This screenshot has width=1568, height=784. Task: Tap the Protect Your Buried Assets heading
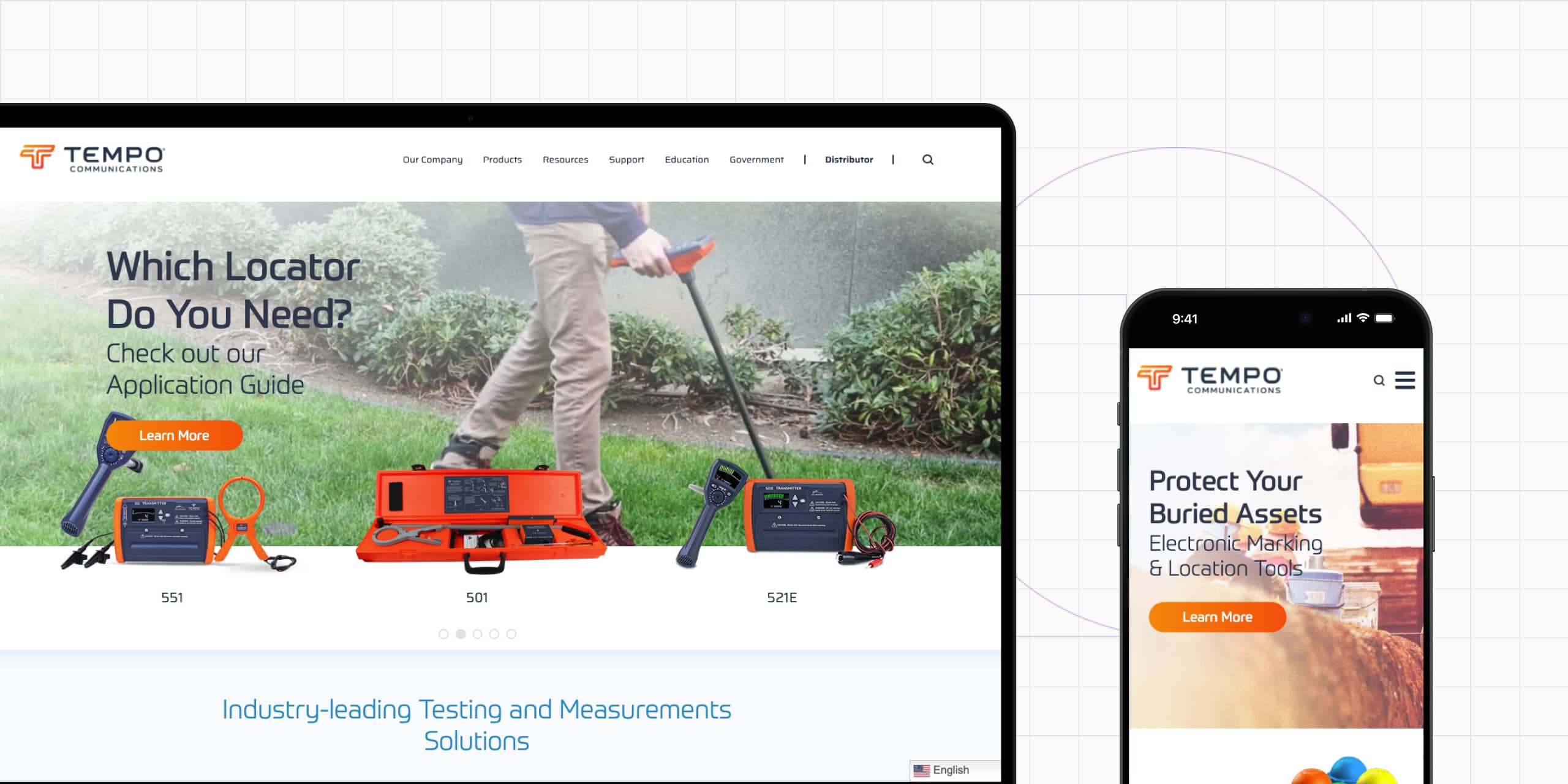click(x=1235, y=497)
